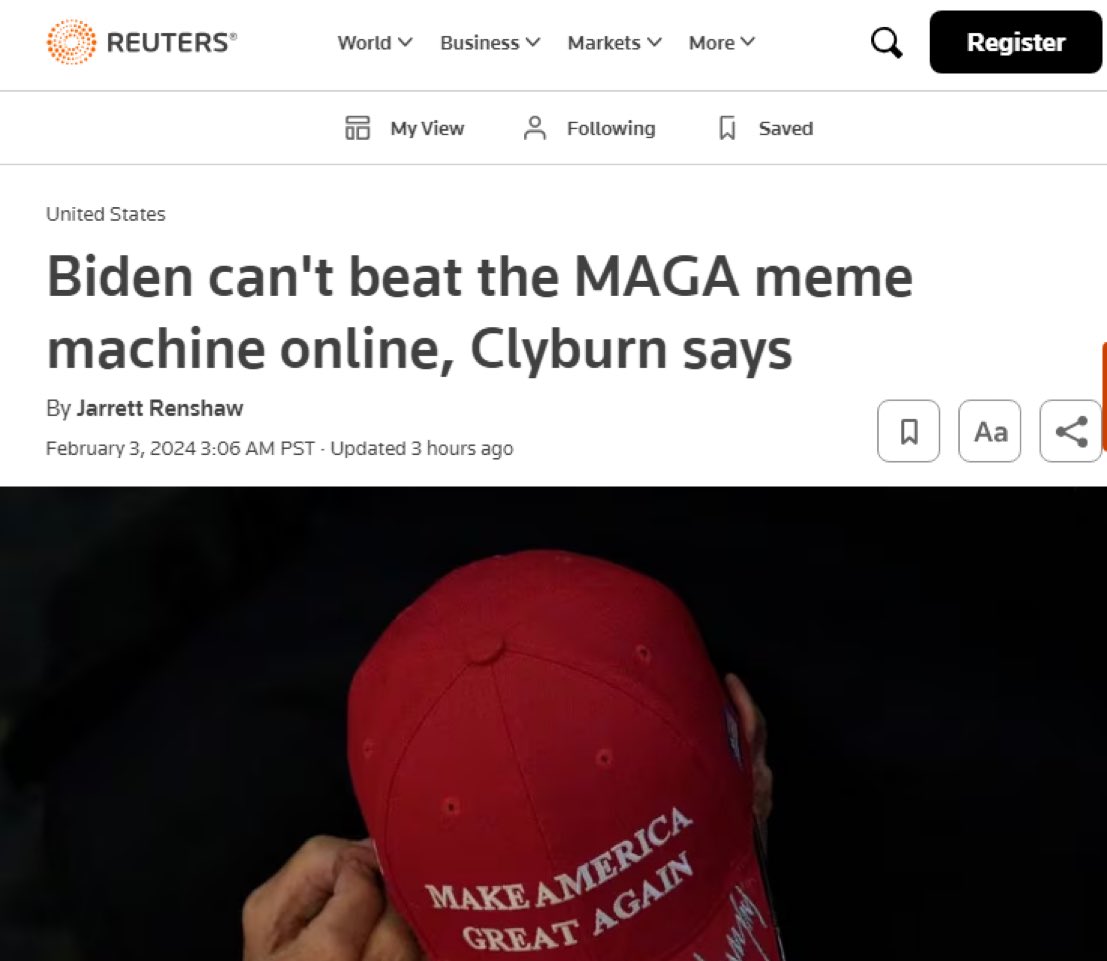This screenshot has height=961, width=1107.
Task: Open the More dropdown menu
Action: click(722, 42)
